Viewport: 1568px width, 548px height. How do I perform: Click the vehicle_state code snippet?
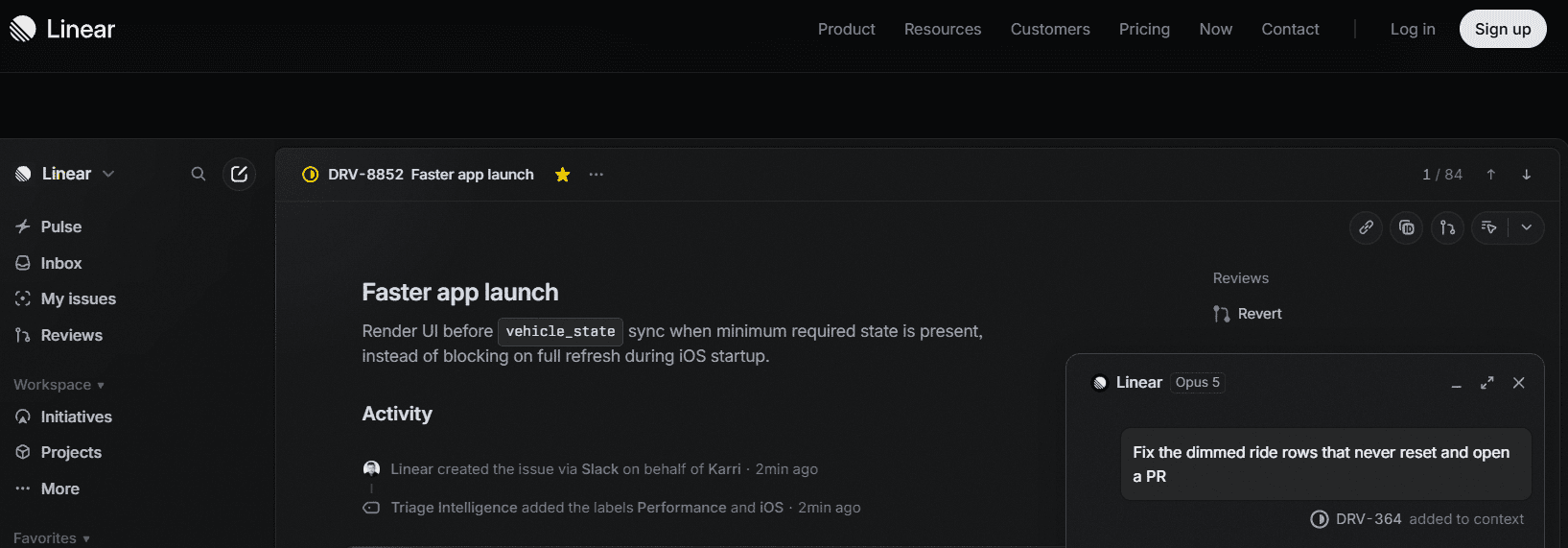click(x=560, y=331)
